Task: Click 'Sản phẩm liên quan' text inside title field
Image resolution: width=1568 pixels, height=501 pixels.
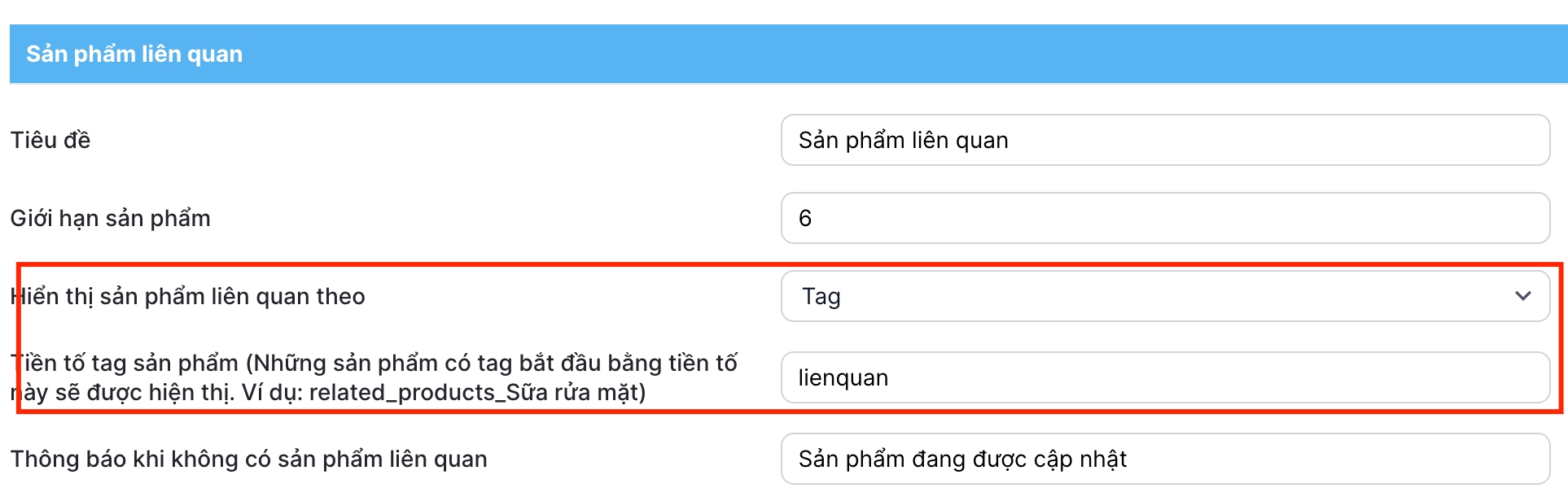Action: pos(903,140)
